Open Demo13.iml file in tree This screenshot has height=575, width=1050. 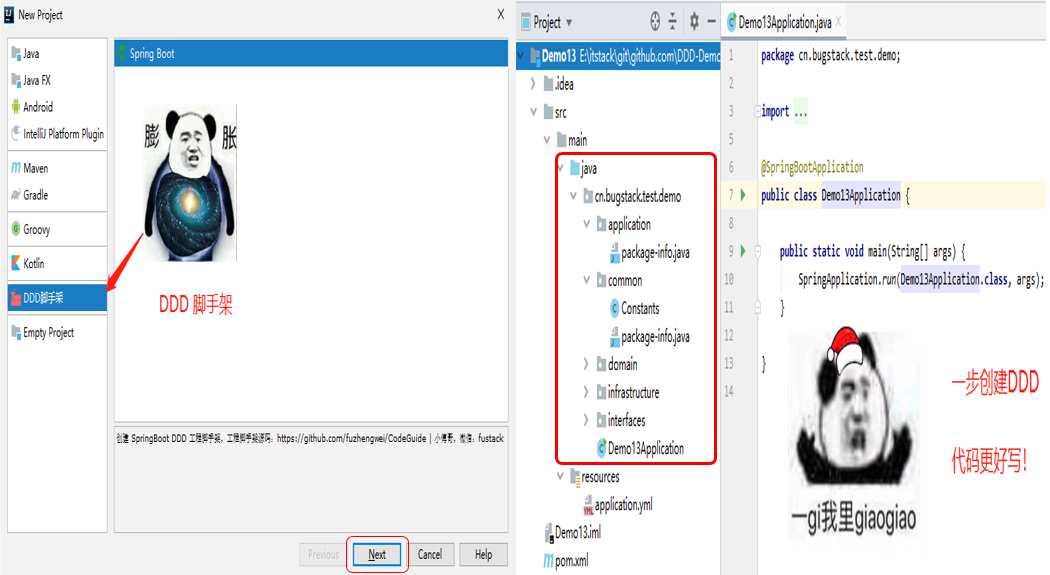pyautogui.click(x=573, y=533)
